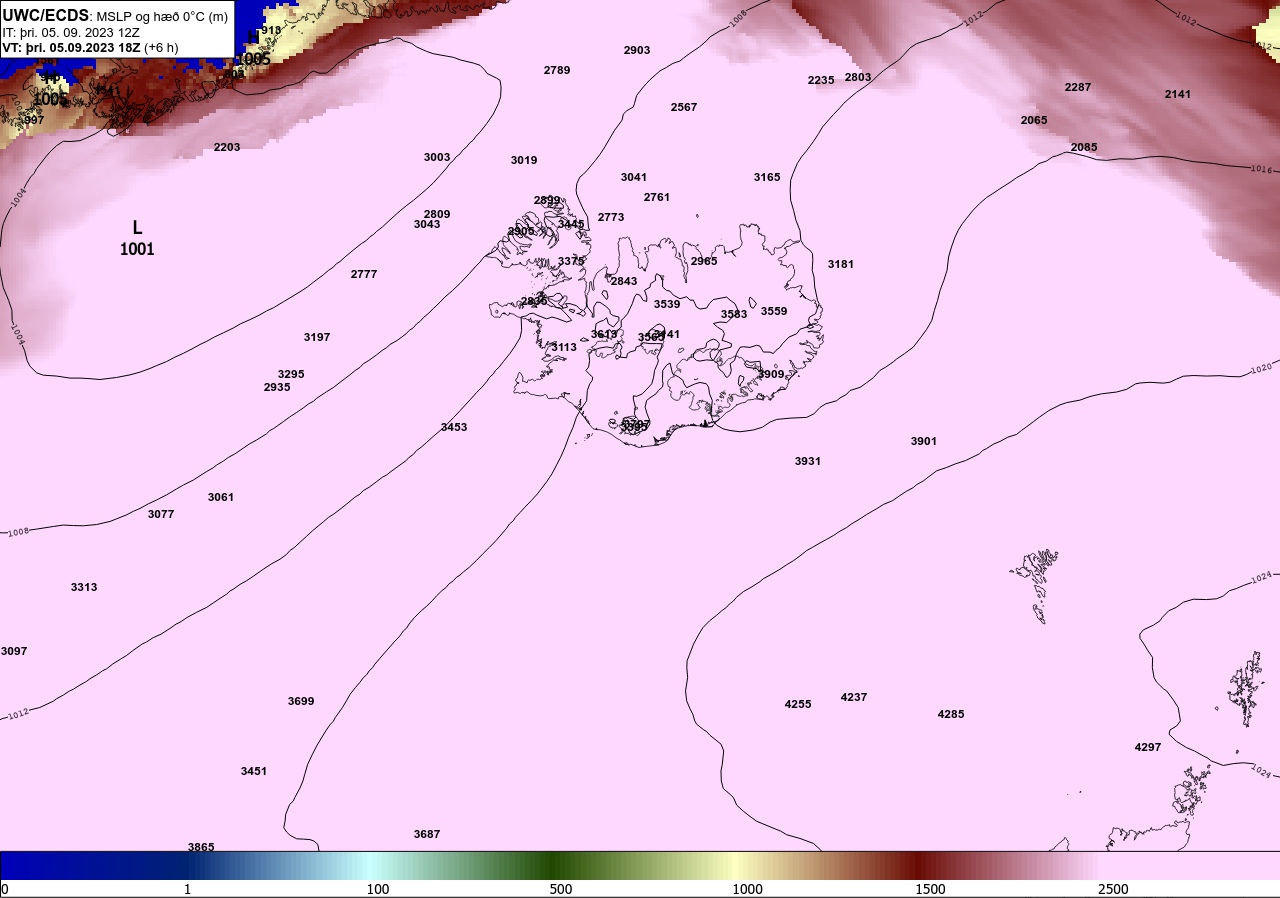Click the 2065 height value
1280x898 pixels.
click(x=1034, y=120)
